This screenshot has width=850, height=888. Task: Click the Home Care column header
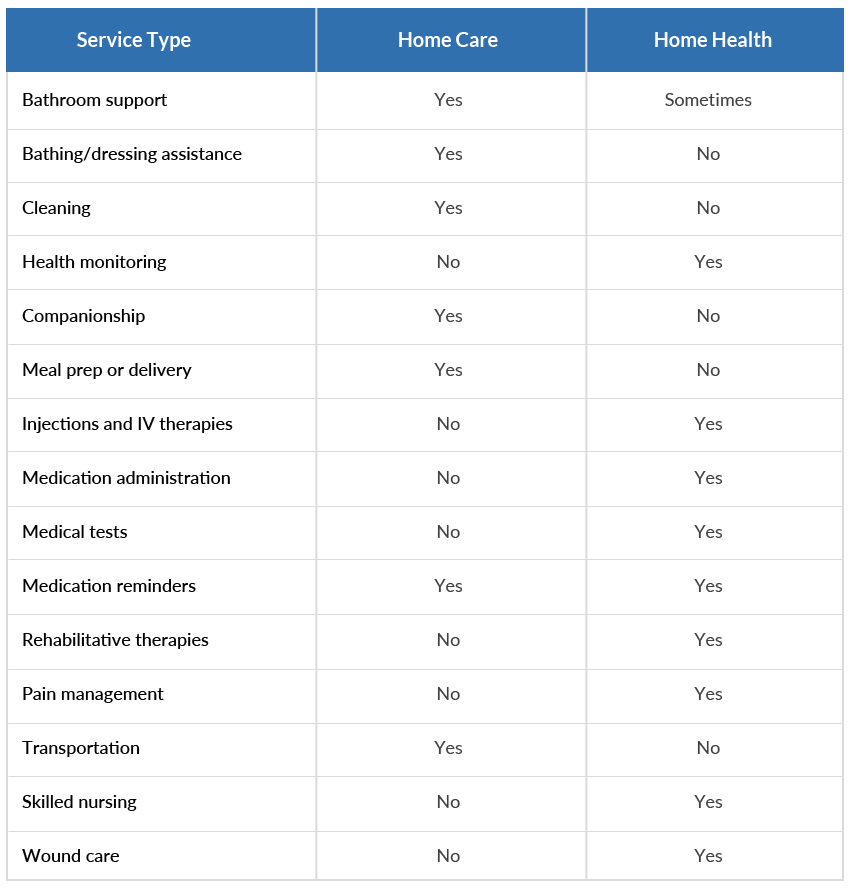click(x=448, y=40)
